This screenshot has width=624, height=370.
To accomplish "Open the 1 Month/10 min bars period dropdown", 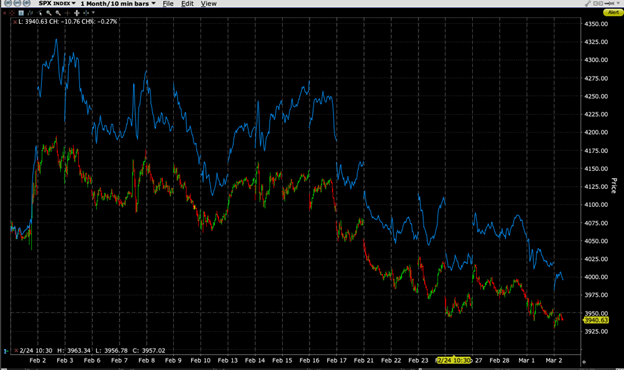I will (x=118, y=4).
